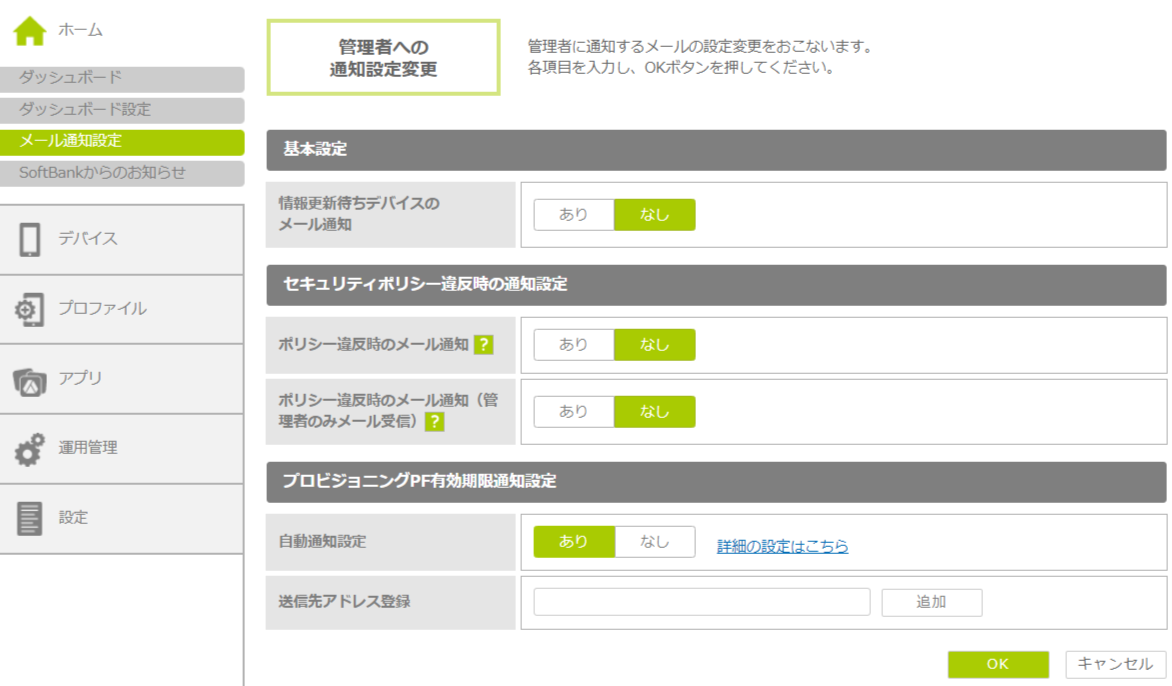Click the キャンセル button

[x=1115, y=664]
